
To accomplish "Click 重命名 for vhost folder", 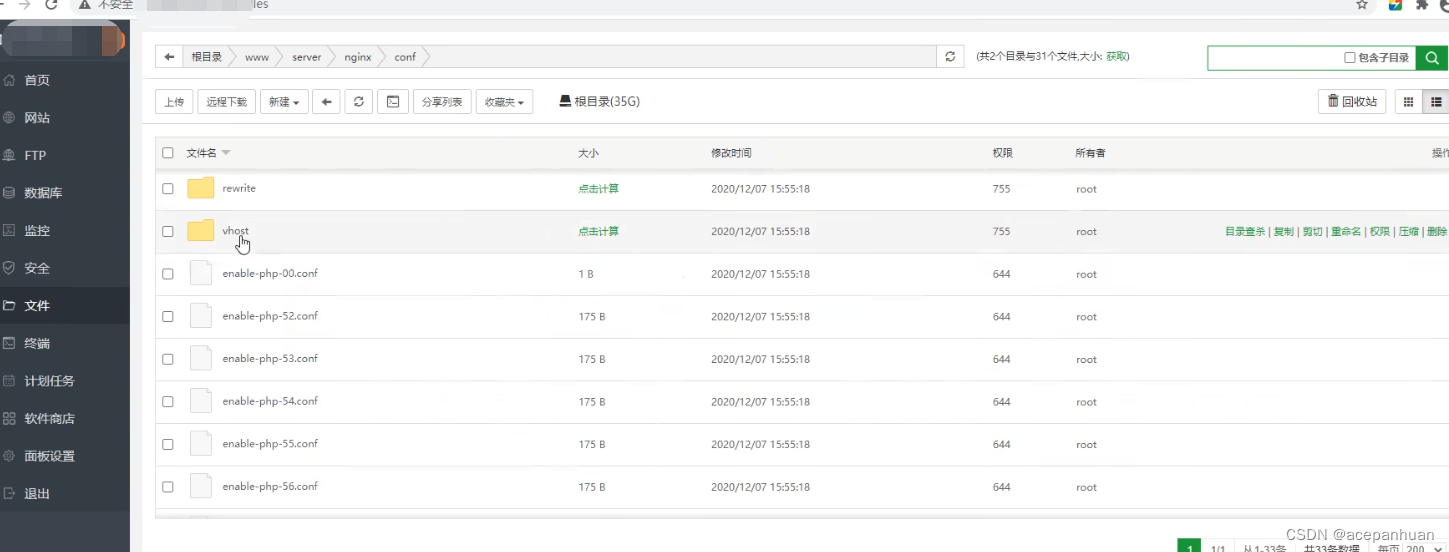I will [x=1345, y=231].
